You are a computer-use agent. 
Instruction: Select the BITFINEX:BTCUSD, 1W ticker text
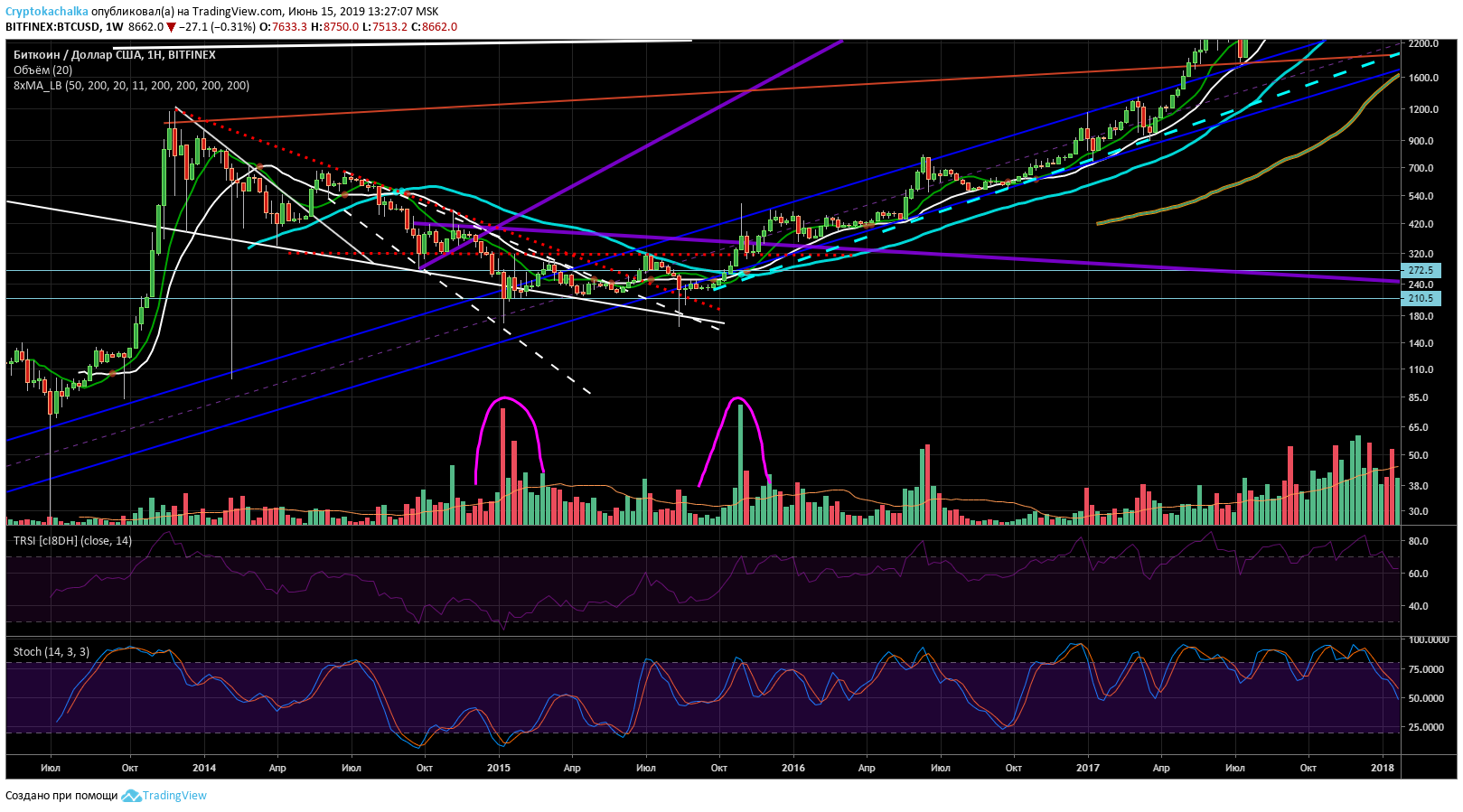[64, 27]
